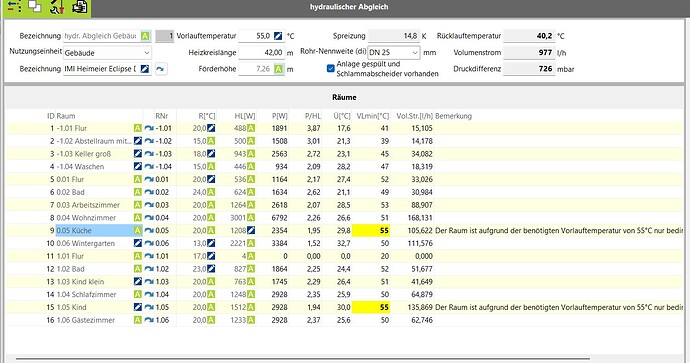Click the blue jump arrow in row -1.02 Abstellraum
The image size is (690, 363).
coord(149,141)
